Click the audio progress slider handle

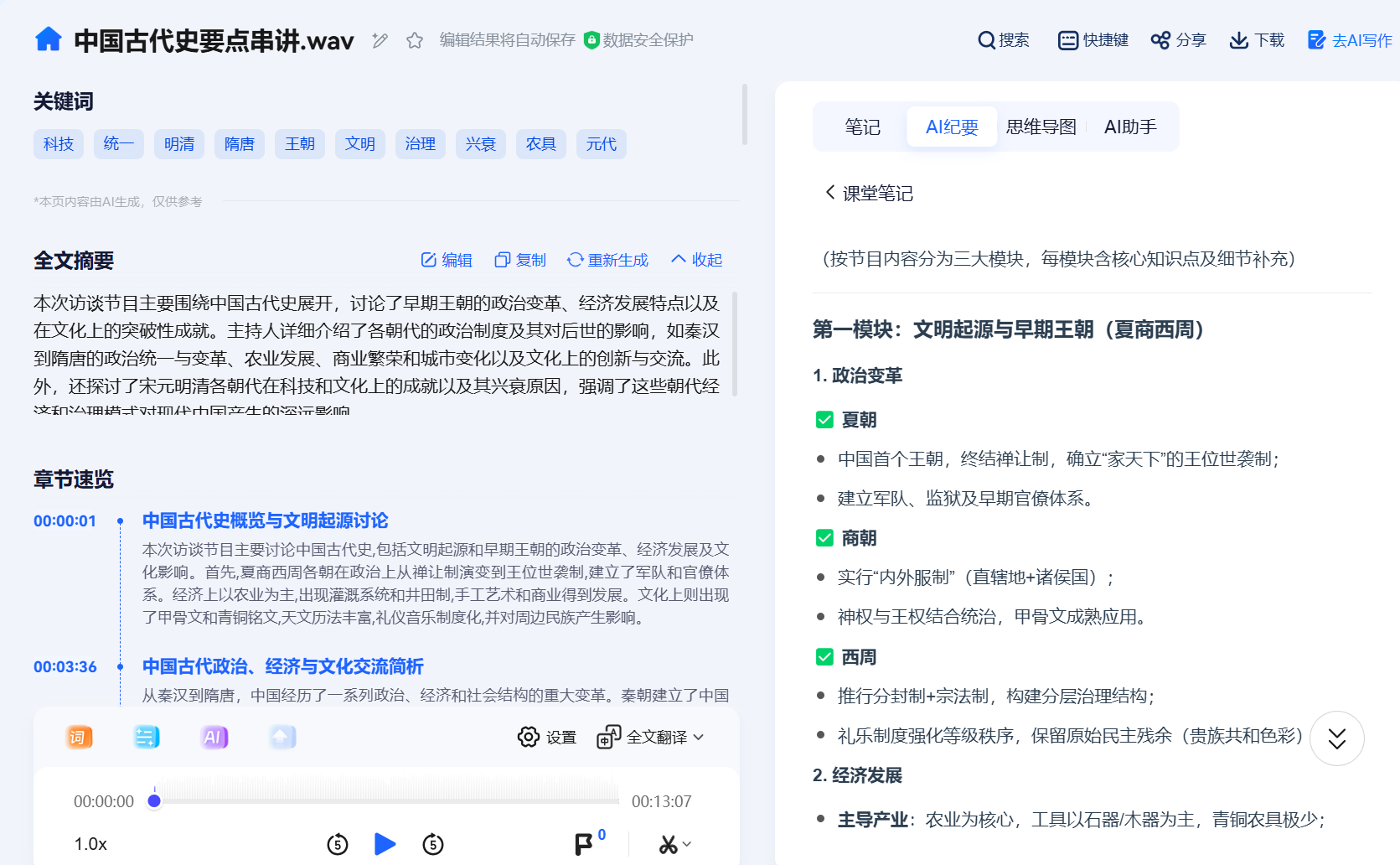(154, 801)
